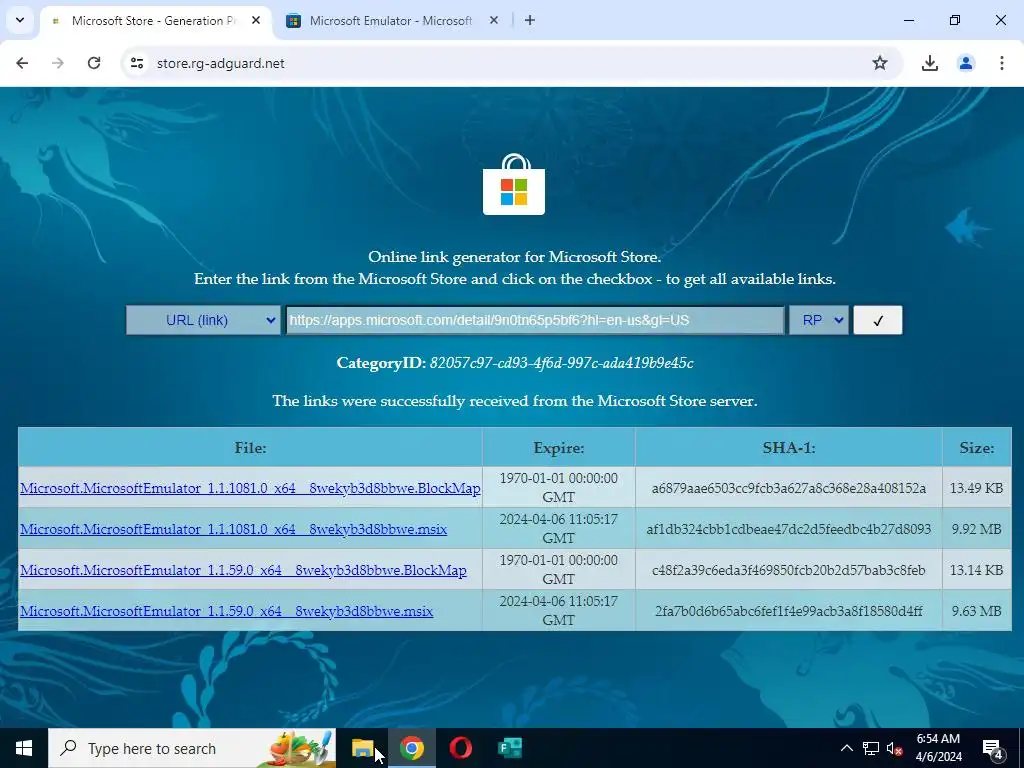Click SHA-1 hash 2fa7b0d6b65abc6fef1f4e99acb3a8f18580d4ff
1024x768 pixels.
pos(788,611)
